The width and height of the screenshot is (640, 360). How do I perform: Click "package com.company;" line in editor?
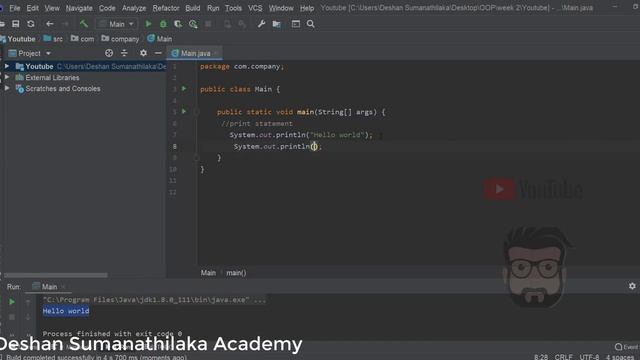coord(242,66)
